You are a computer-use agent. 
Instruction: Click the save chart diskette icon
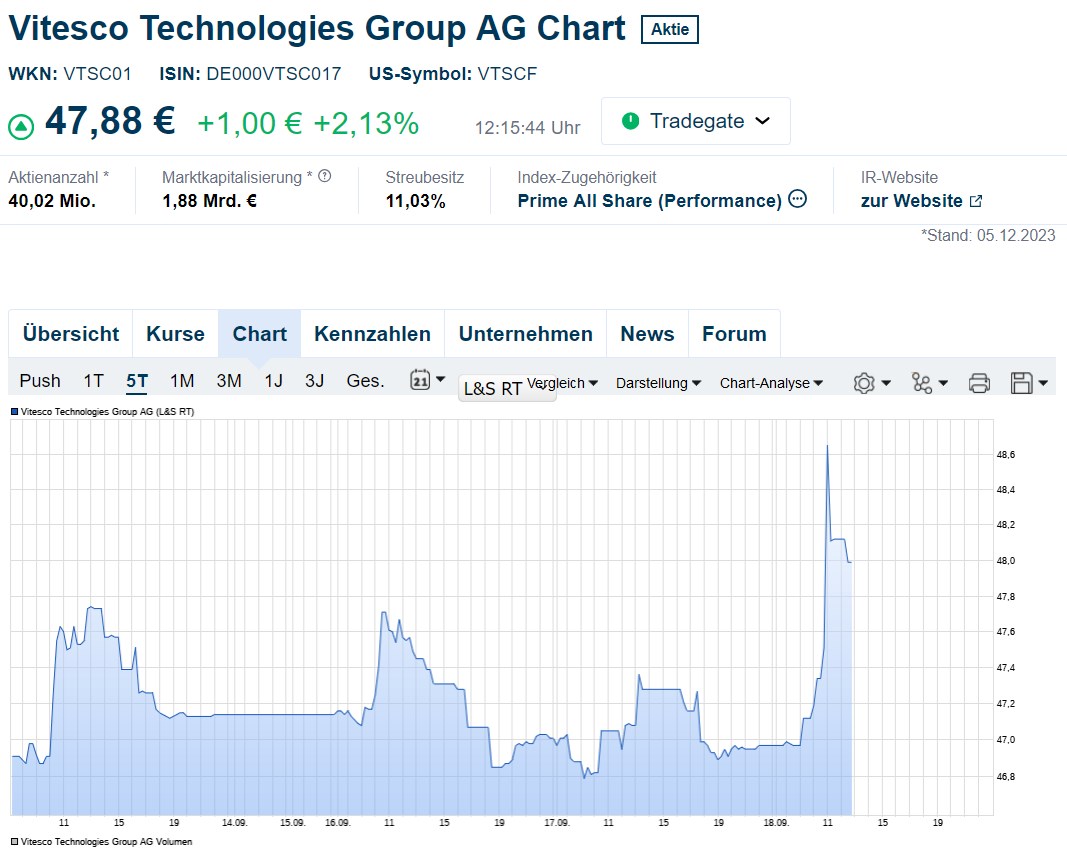[x=1021, y=383]
